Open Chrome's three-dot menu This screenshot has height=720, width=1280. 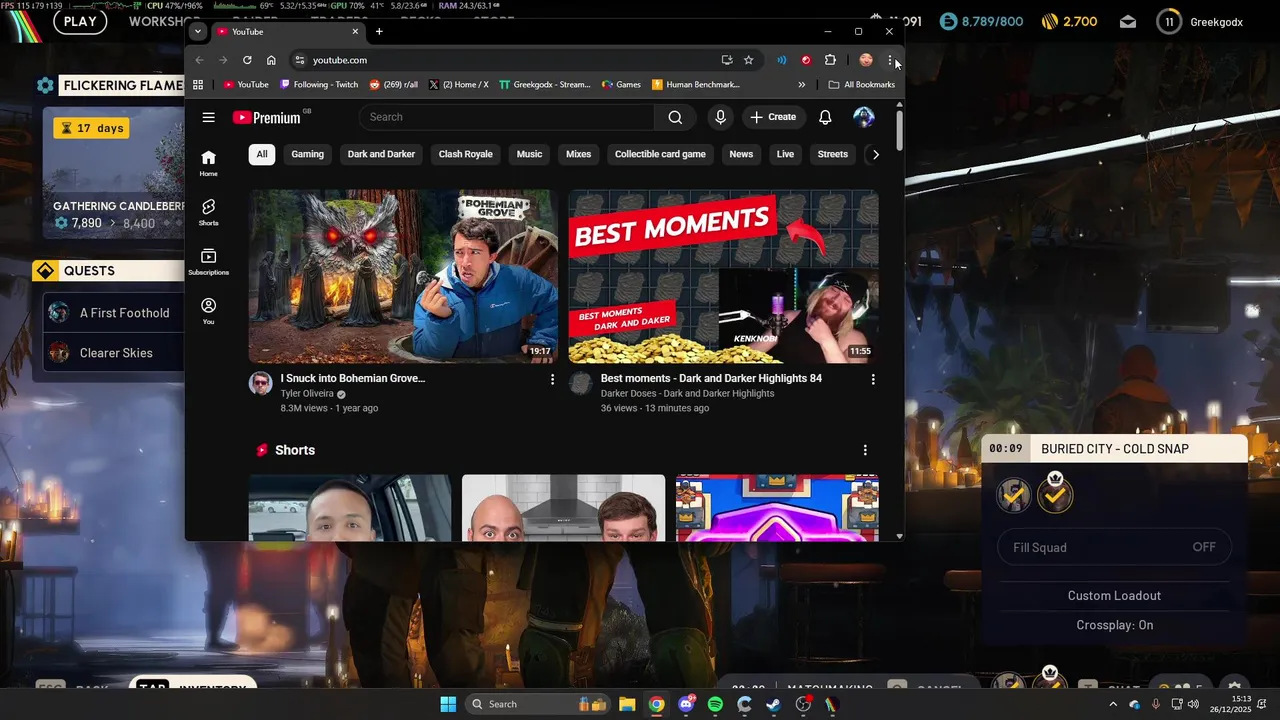[x=890, y=60]
